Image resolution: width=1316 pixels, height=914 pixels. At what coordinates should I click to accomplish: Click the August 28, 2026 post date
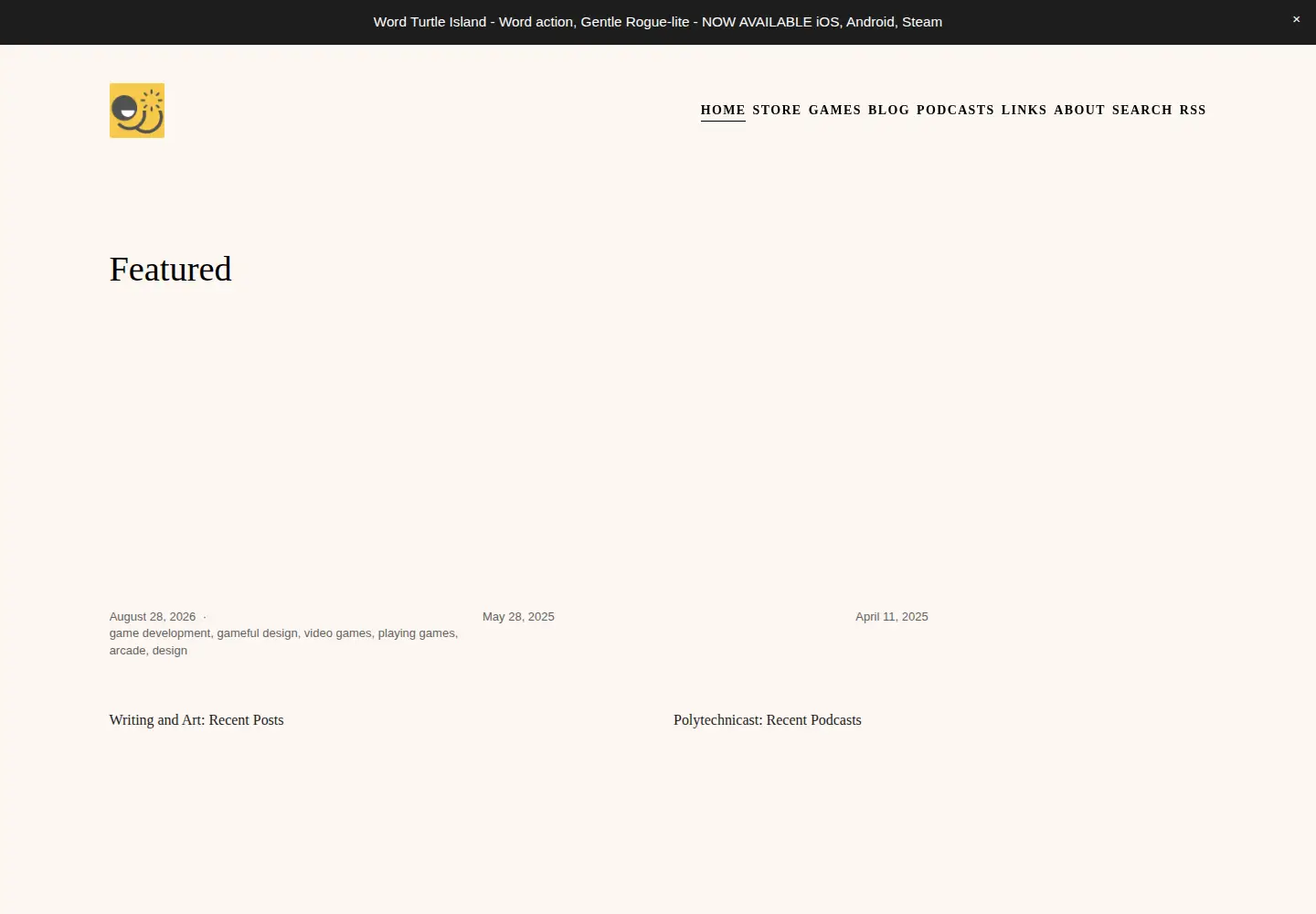(153, 617)
